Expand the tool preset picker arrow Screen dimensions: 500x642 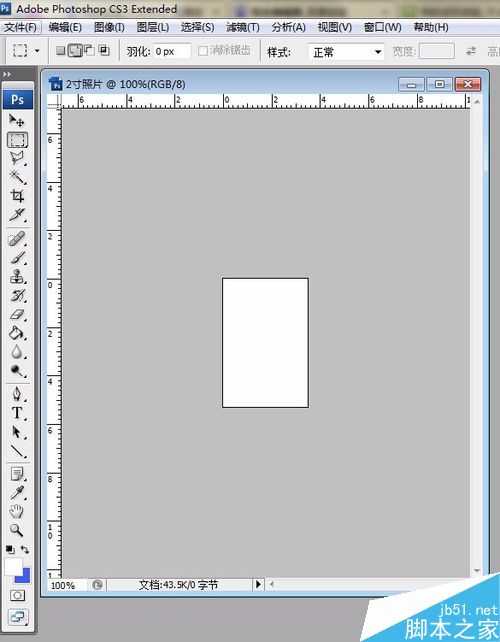[37, 51]
